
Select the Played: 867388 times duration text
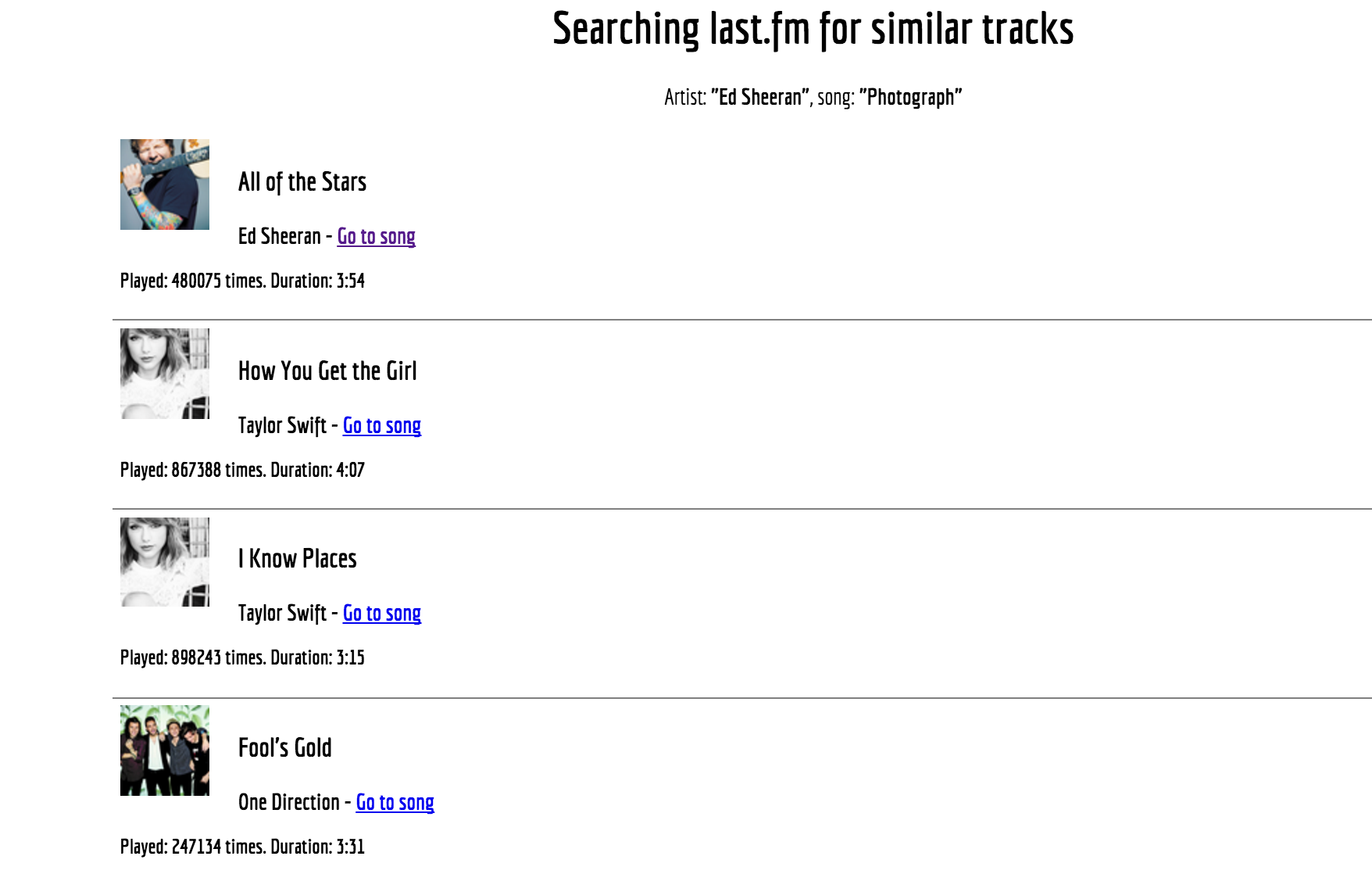click(x=242, y=470)
